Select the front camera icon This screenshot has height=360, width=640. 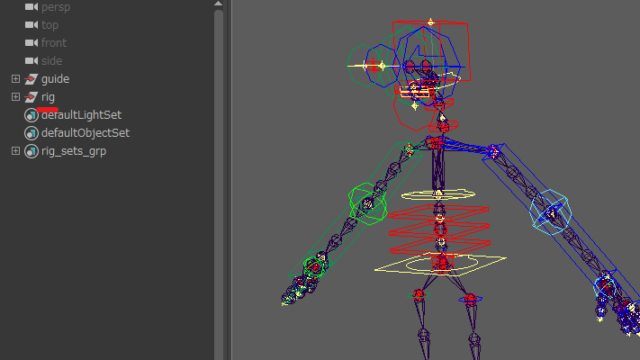[31, 43]
